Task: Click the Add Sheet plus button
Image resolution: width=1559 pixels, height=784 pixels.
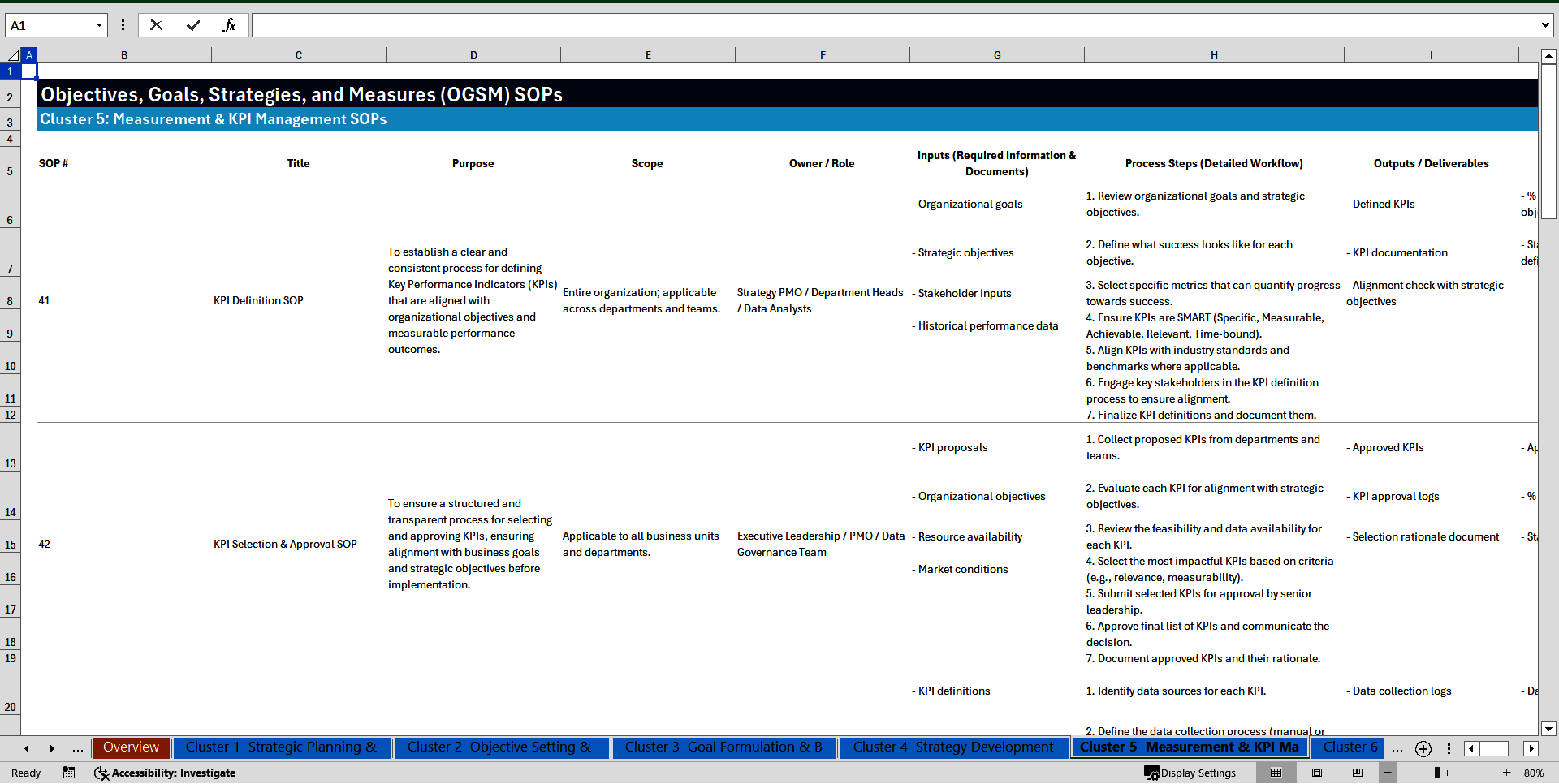Action: coord(1423,748)
